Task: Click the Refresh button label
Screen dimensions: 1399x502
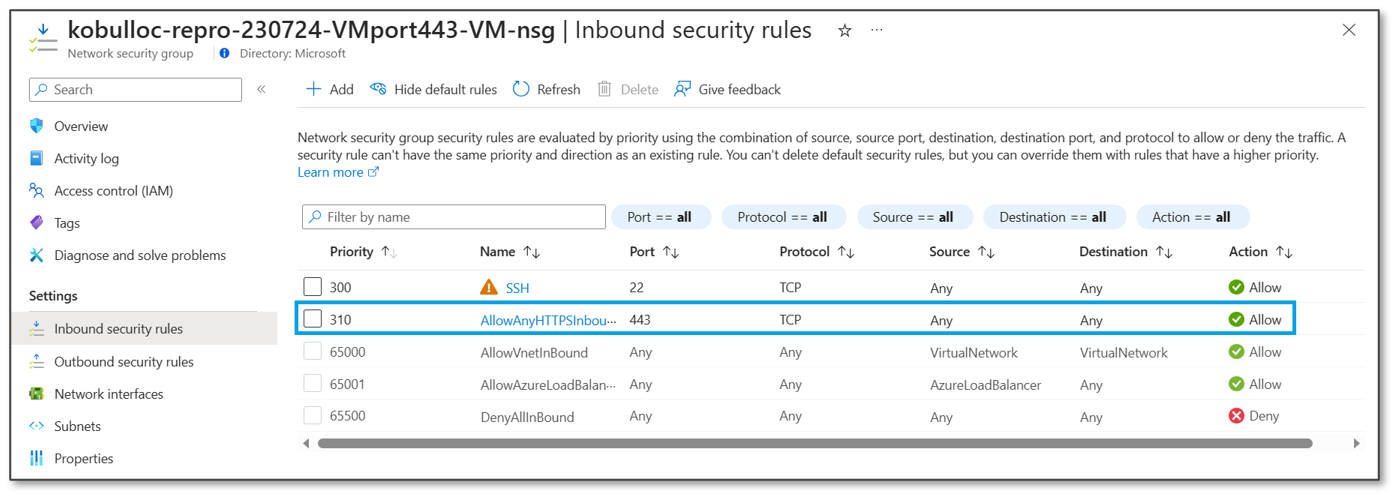Action: click(x=558, y=89)
